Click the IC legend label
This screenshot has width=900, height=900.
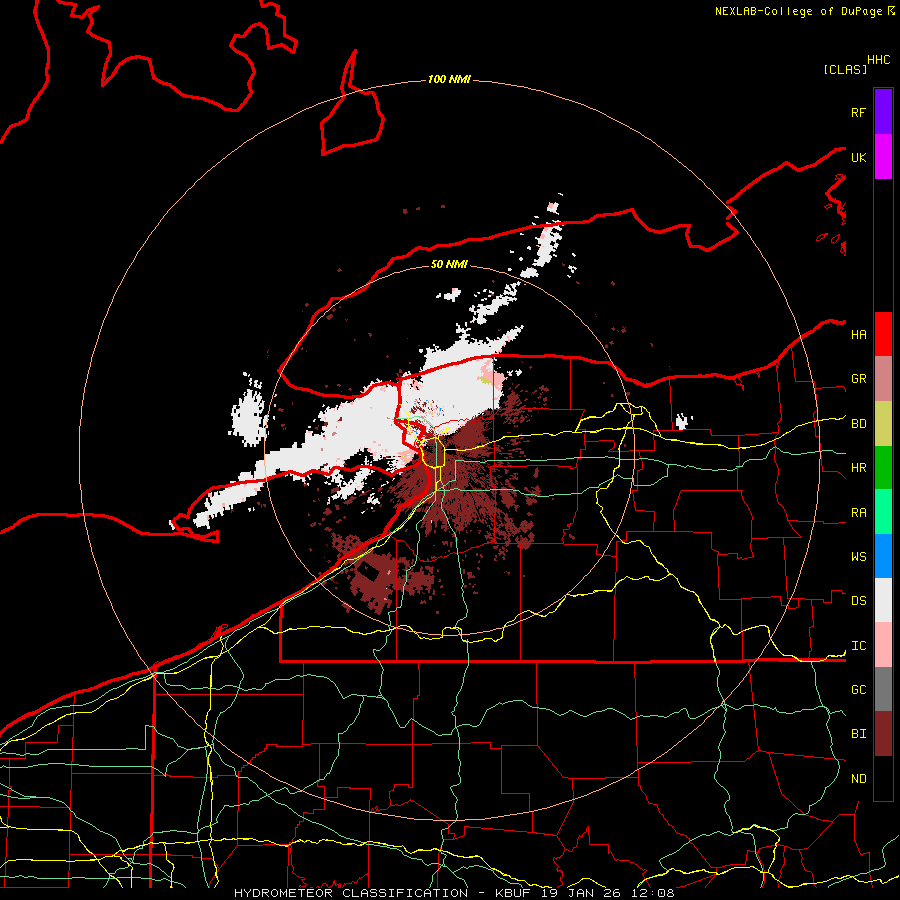(858, 646)
